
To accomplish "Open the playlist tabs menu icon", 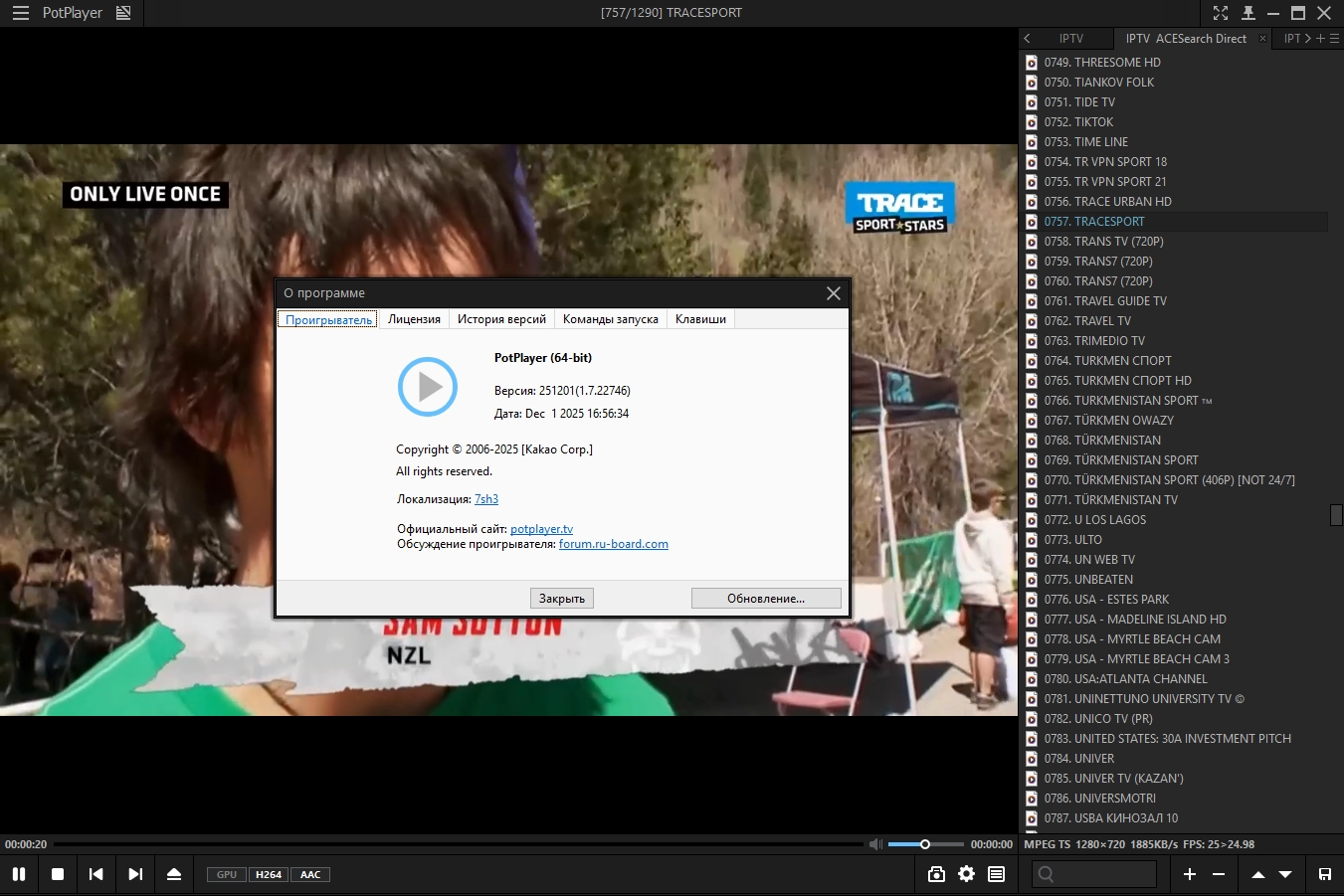I will click(x=1335, y=39).
